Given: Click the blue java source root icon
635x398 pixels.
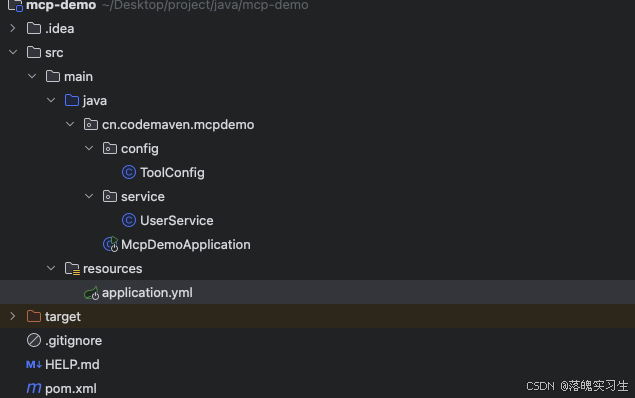Looking at the screenshot, I should 72,100.
